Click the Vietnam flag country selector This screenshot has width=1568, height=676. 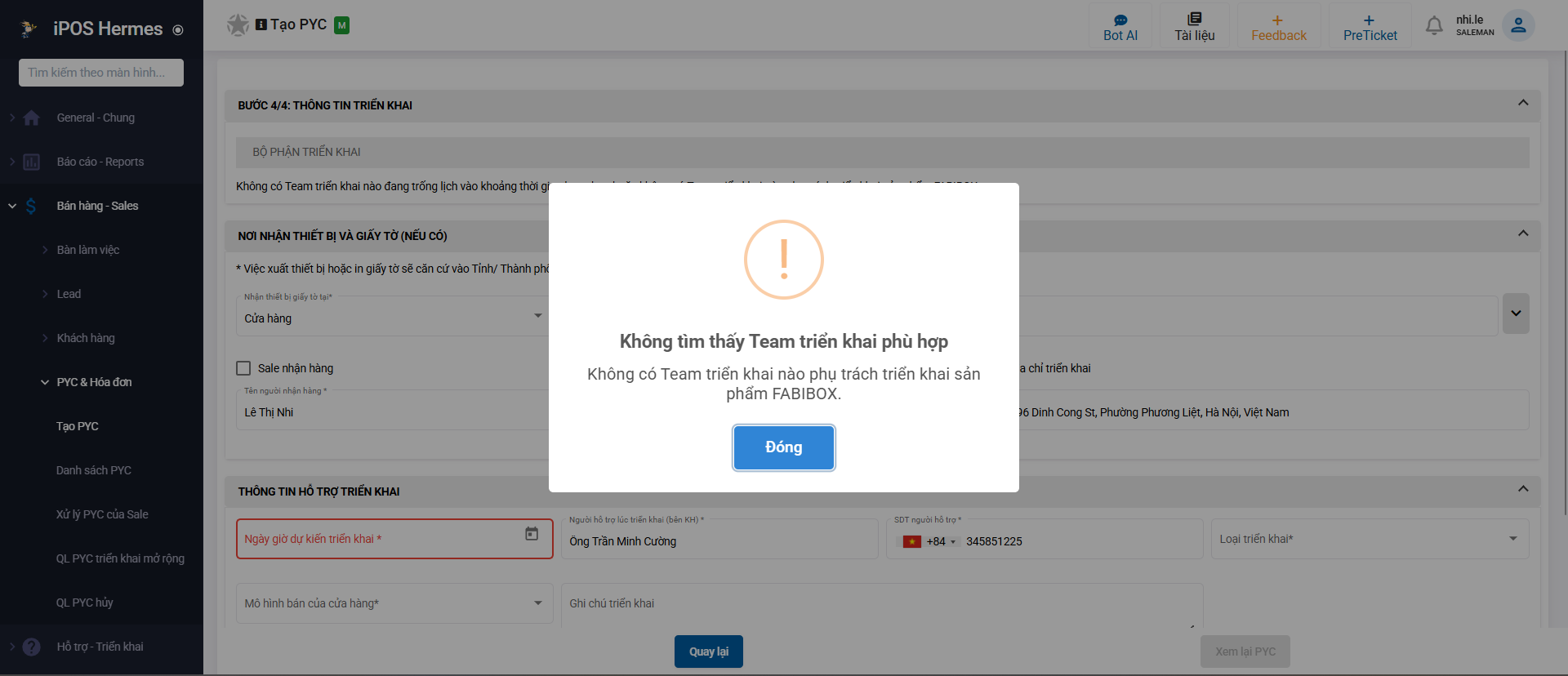(912, 541)
